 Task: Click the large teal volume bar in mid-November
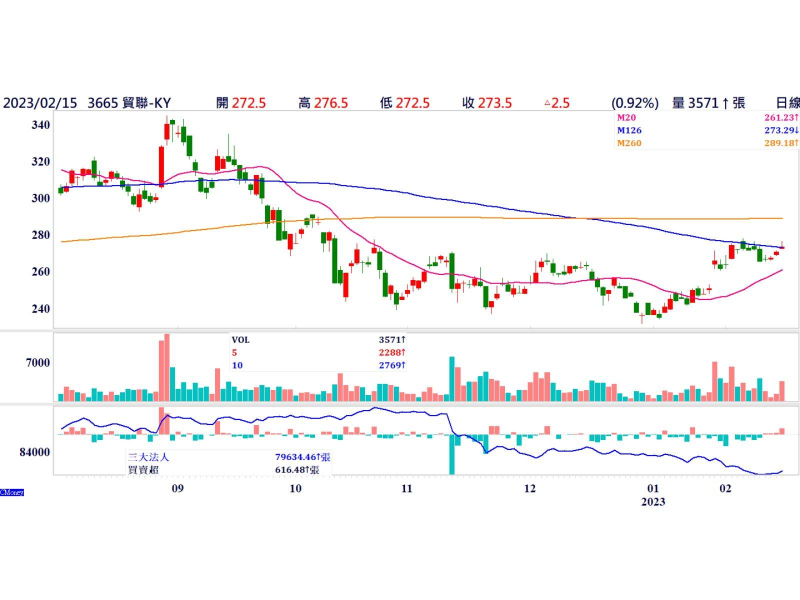tap(452, 379)
